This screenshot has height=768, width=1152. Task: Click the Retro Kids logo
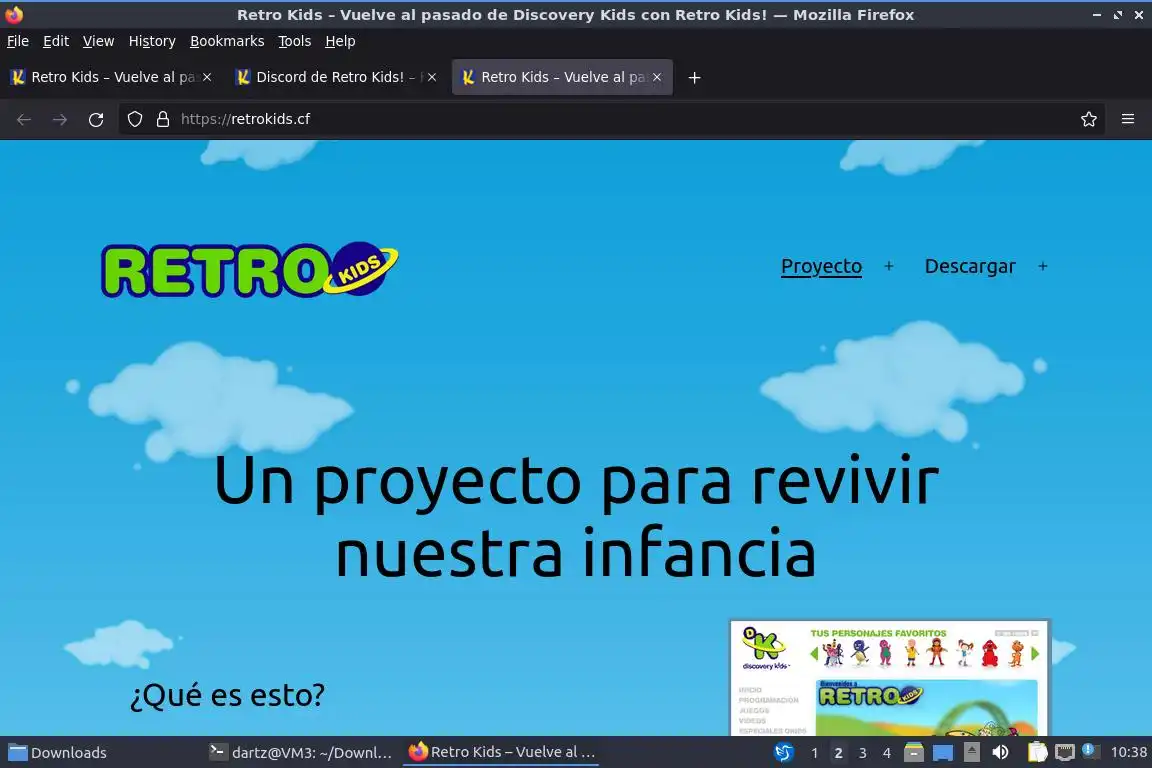250,270
